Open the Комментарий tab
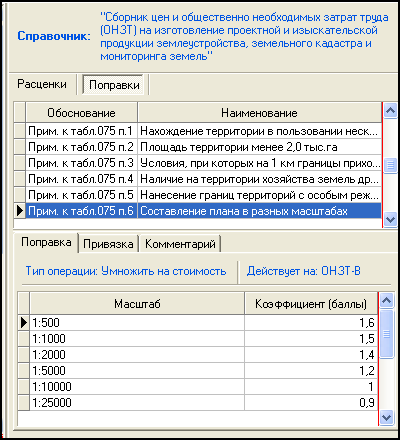The height and width of the screenshot is (440, 400). (x=180, y=244)
